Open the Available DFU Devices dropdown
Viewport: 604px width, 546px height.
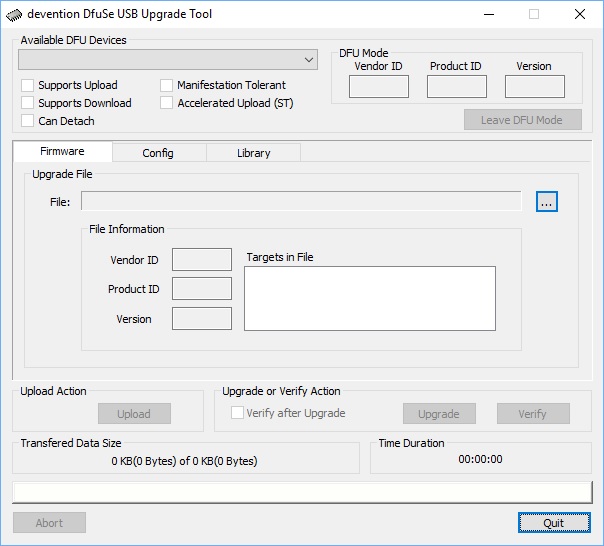click(x=168, y=60)
